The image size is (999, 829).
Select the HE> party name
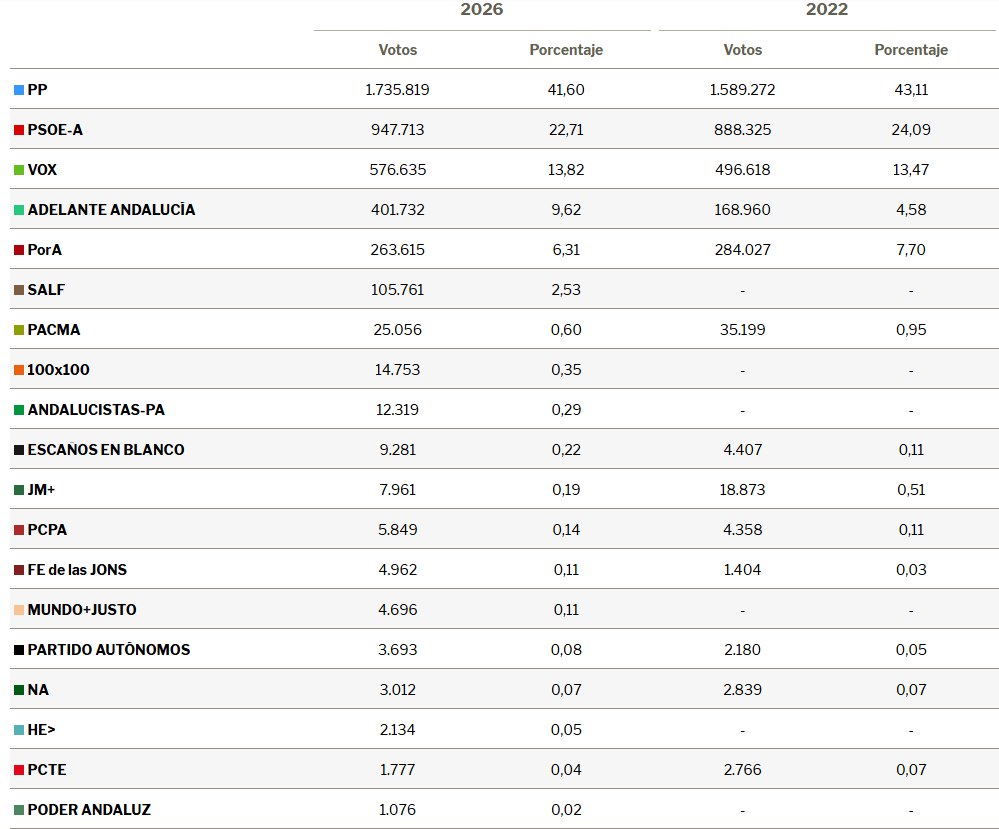pos(41,730)
